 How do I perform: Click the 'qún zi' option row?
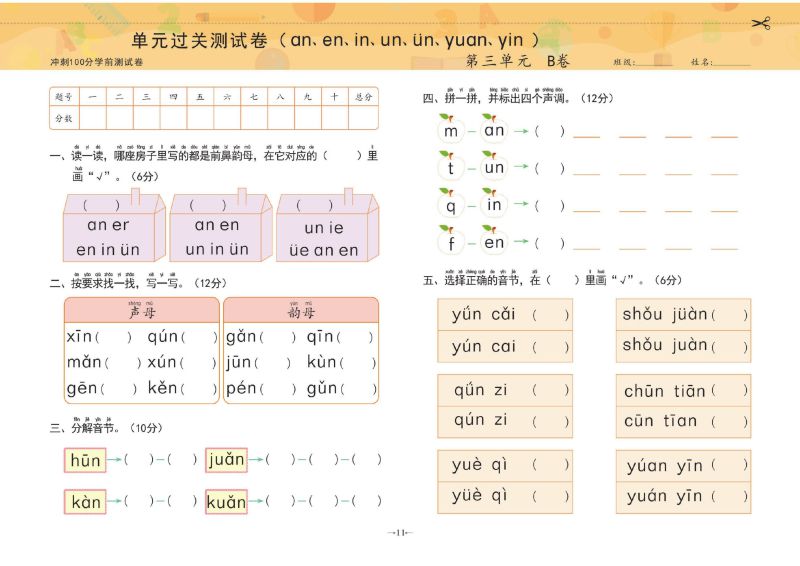[x=505, y=422]
